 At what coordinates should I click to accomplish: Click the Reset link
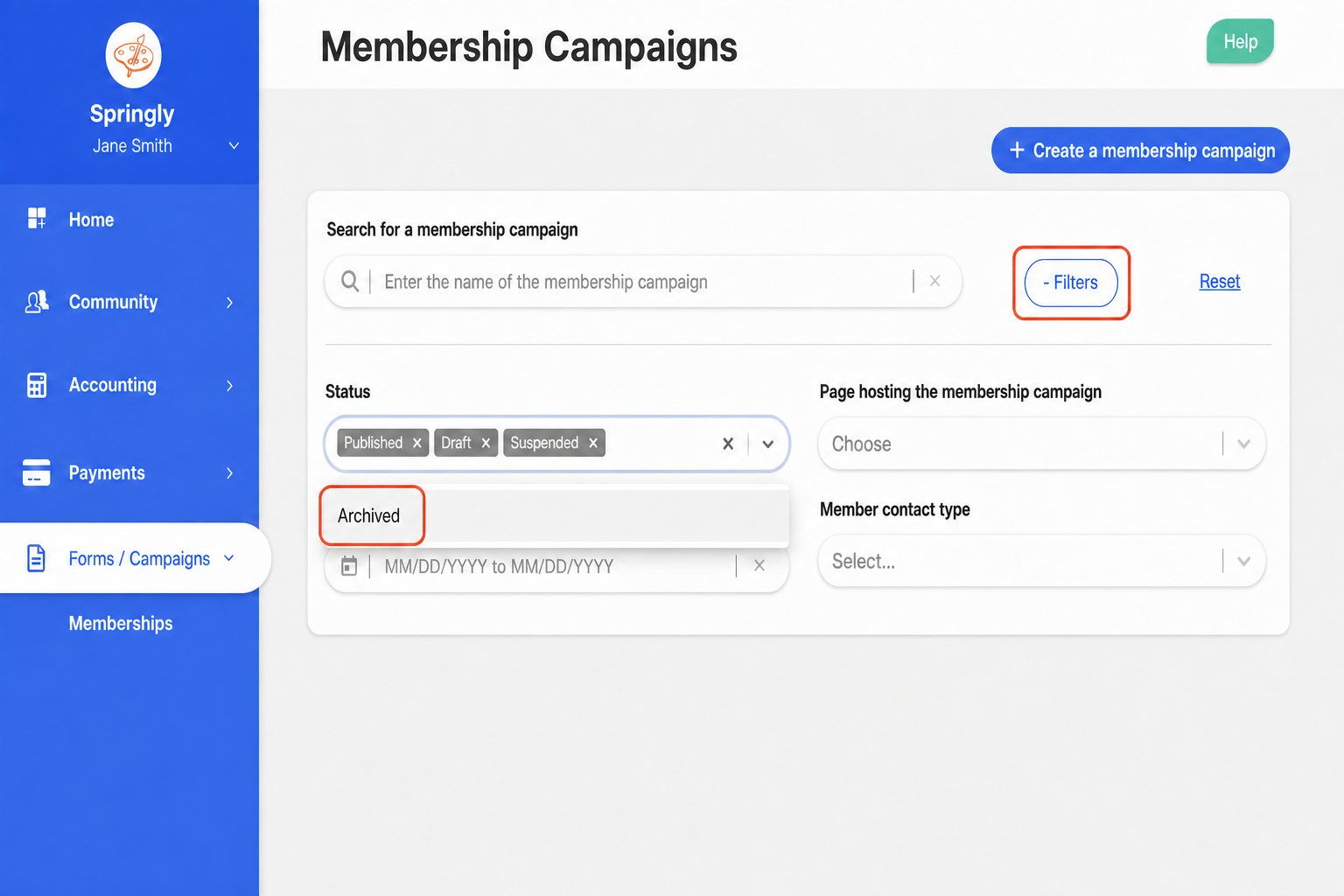[x=1220, y=282]
